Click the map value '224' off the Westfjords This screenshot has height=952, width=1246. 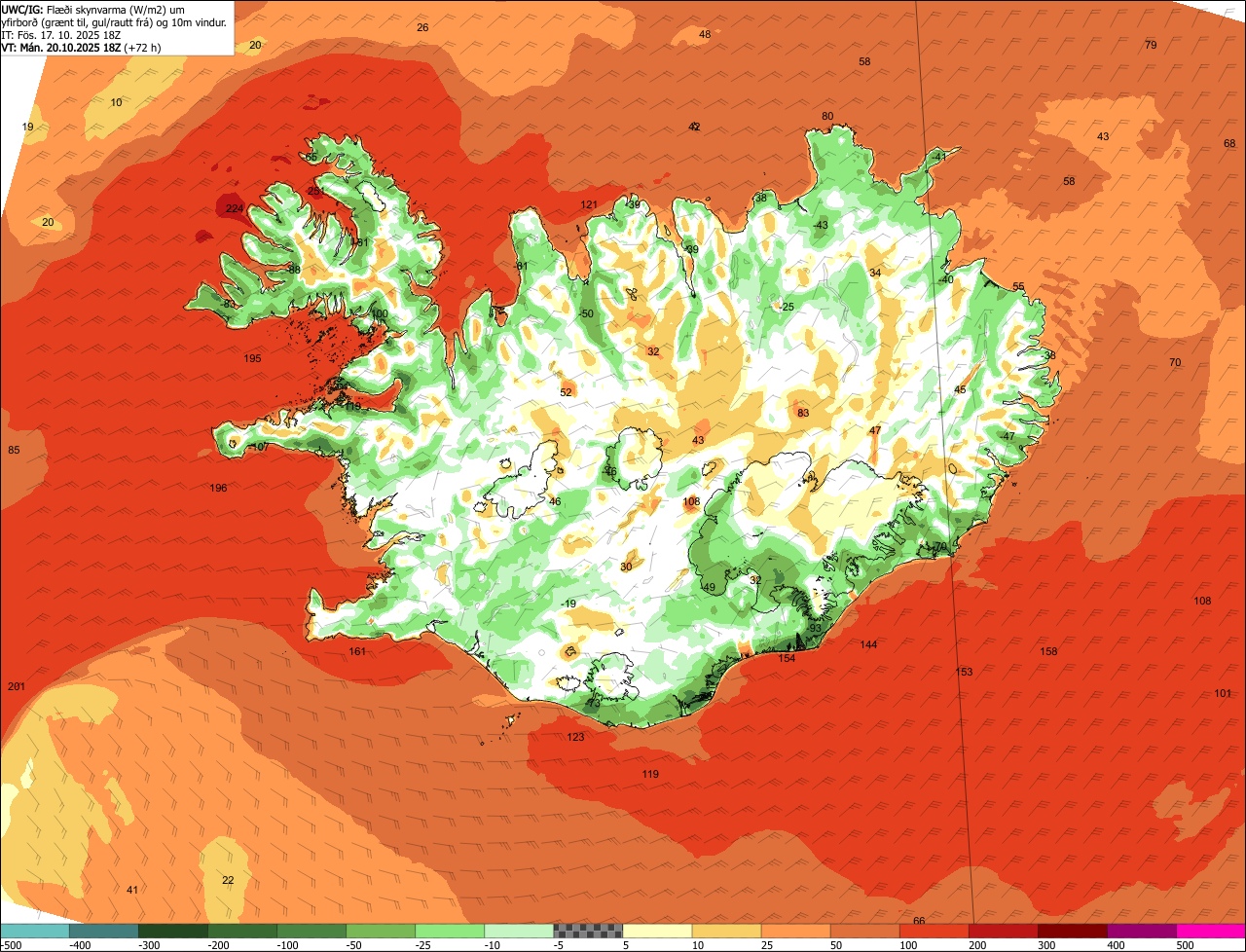pyautogui.click(x=235, y=208)
